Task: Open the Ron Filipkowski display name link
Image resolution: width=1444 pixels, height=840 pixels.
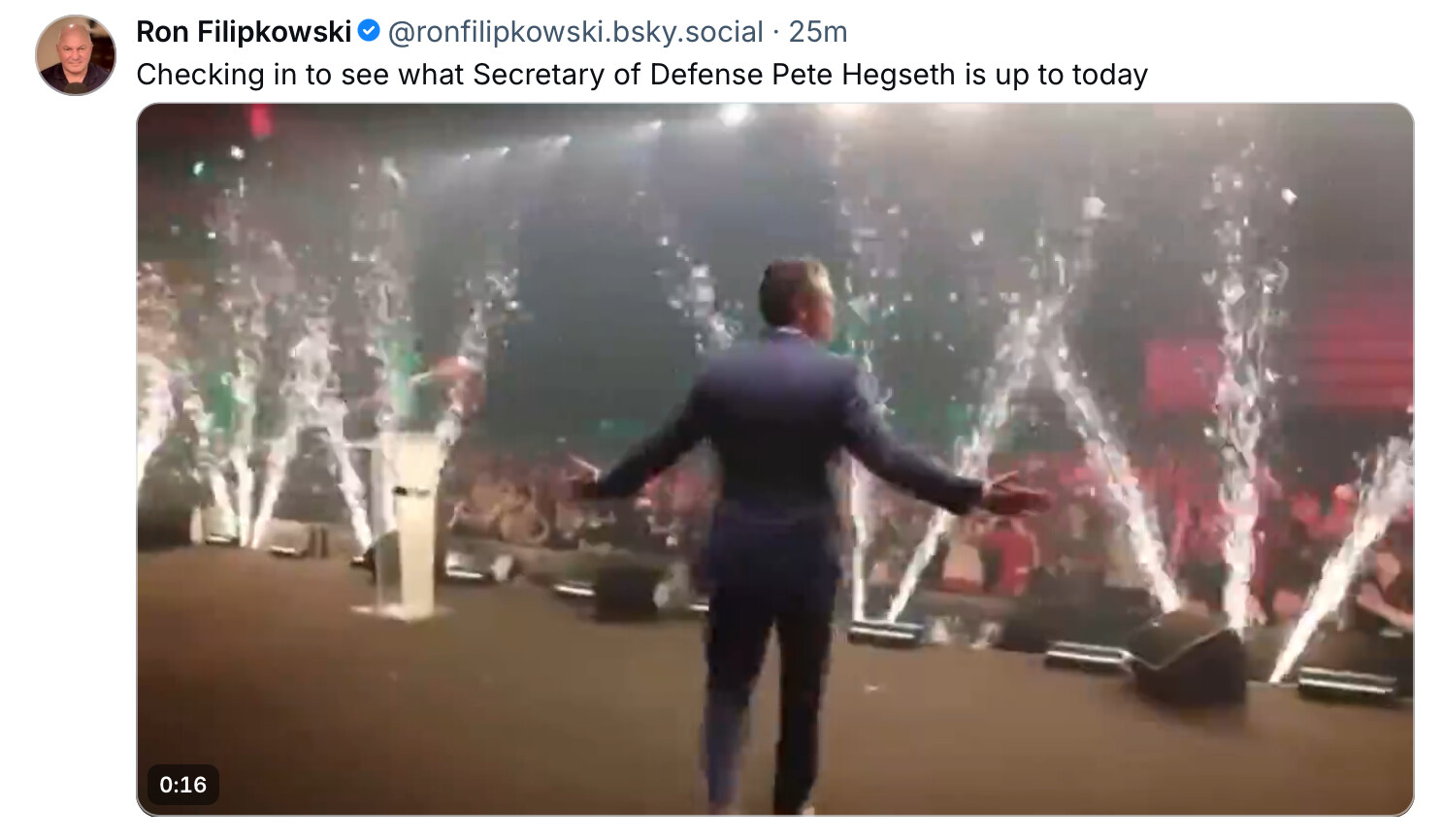Action: click(x=244, y=32)
